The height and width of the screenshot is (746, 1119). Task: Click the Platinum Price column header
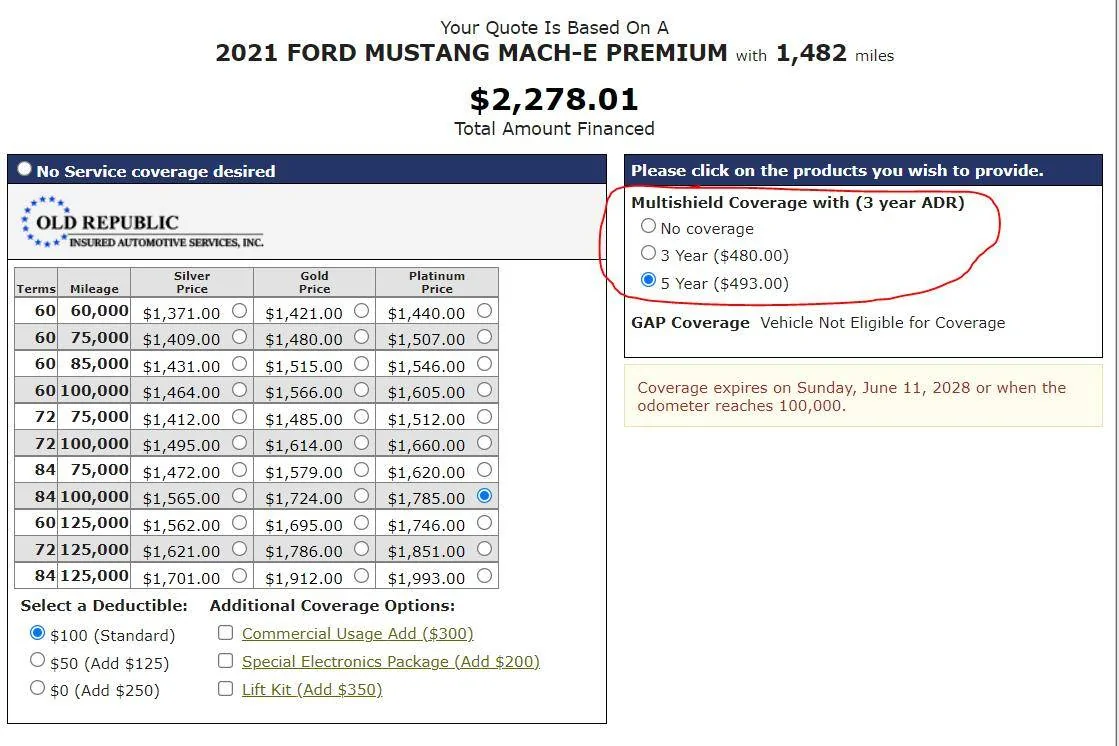437,282
